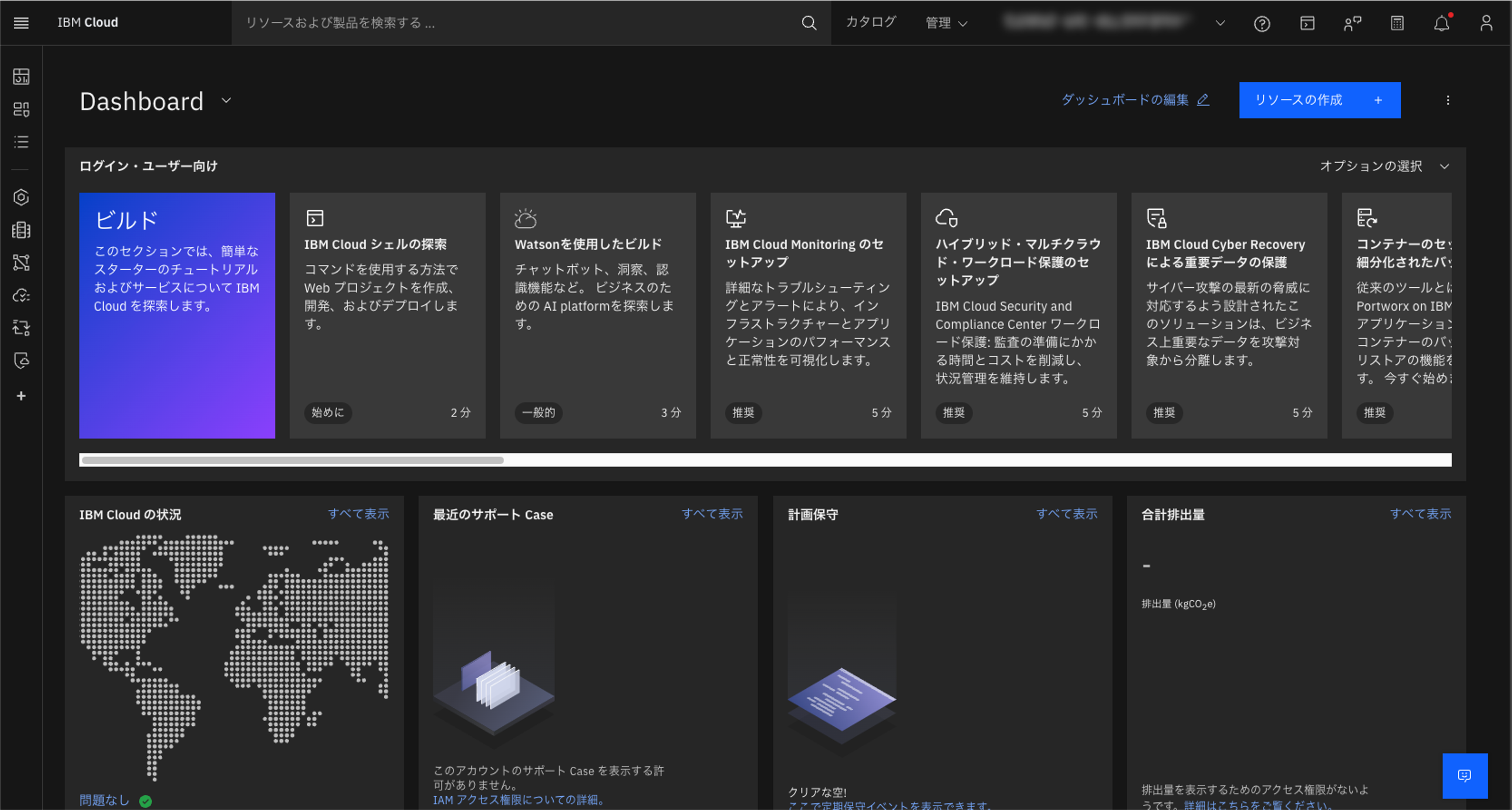Open the cost estimator calculator icon
The image size is (1512, 810).
click(1397, 23)
